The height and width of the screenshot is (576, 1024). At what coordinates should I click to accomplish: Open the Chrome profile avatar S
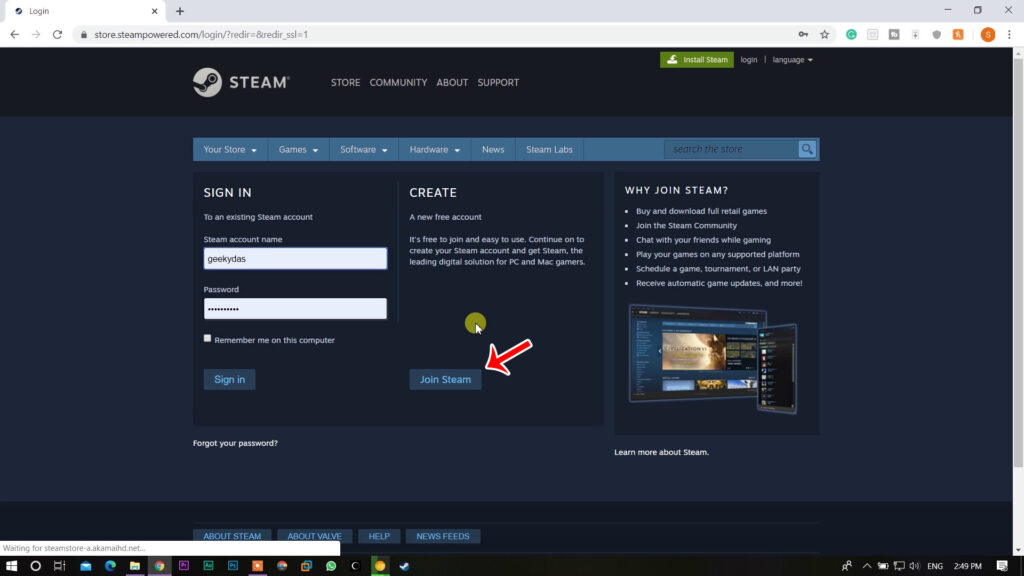[x=987, y=35]
